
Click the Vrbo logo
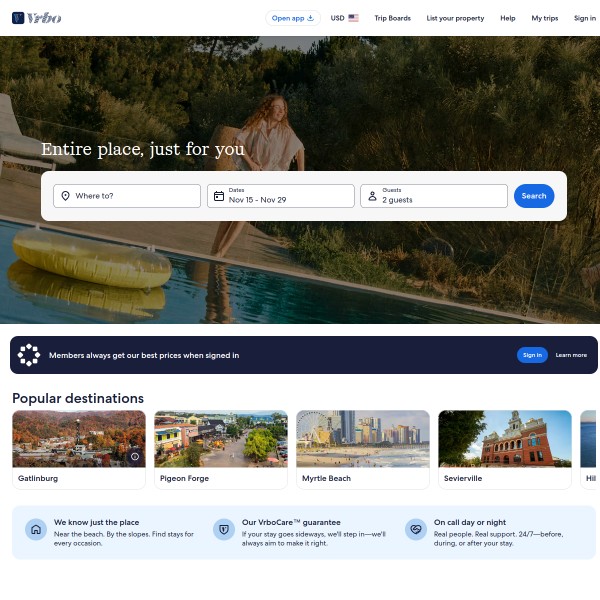click(x=36, y=18)
